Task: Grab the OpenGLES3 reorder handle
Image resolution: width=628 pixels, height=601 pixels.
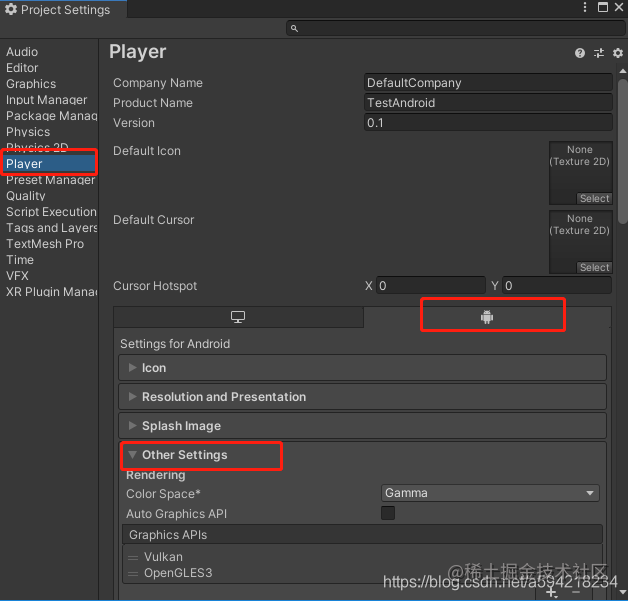Action: (133, 573)
